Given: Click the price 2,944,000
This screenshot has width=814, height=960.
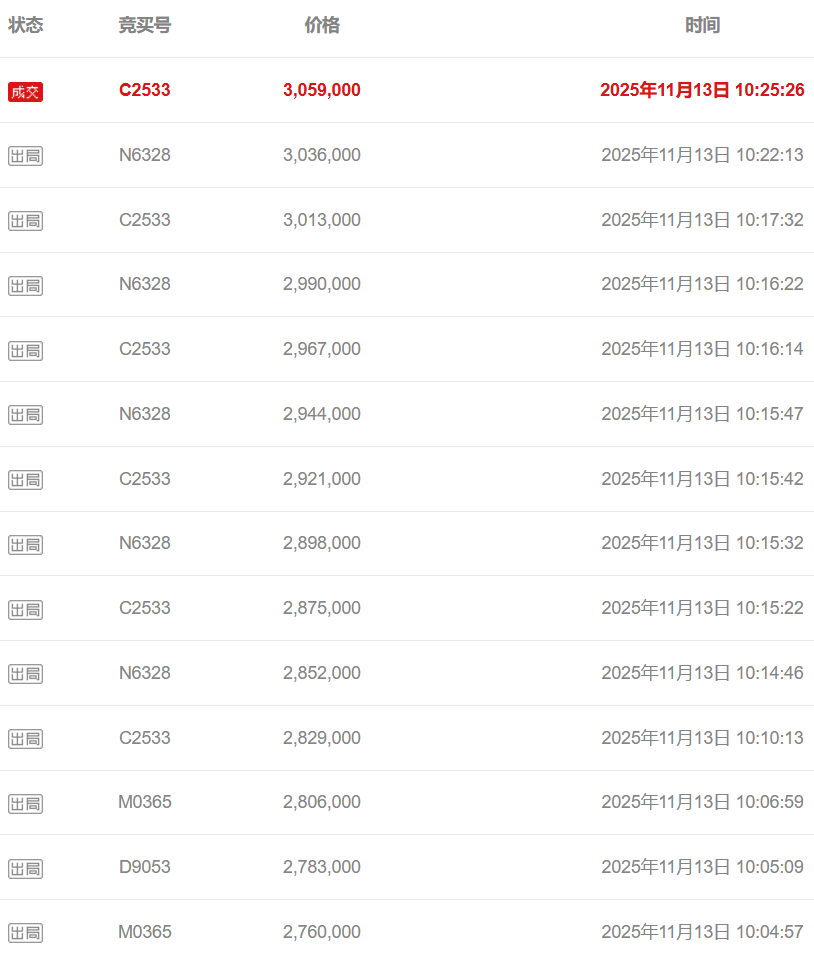Looking at the screenshot, I should pyautogui.click(x=321, y=414).
